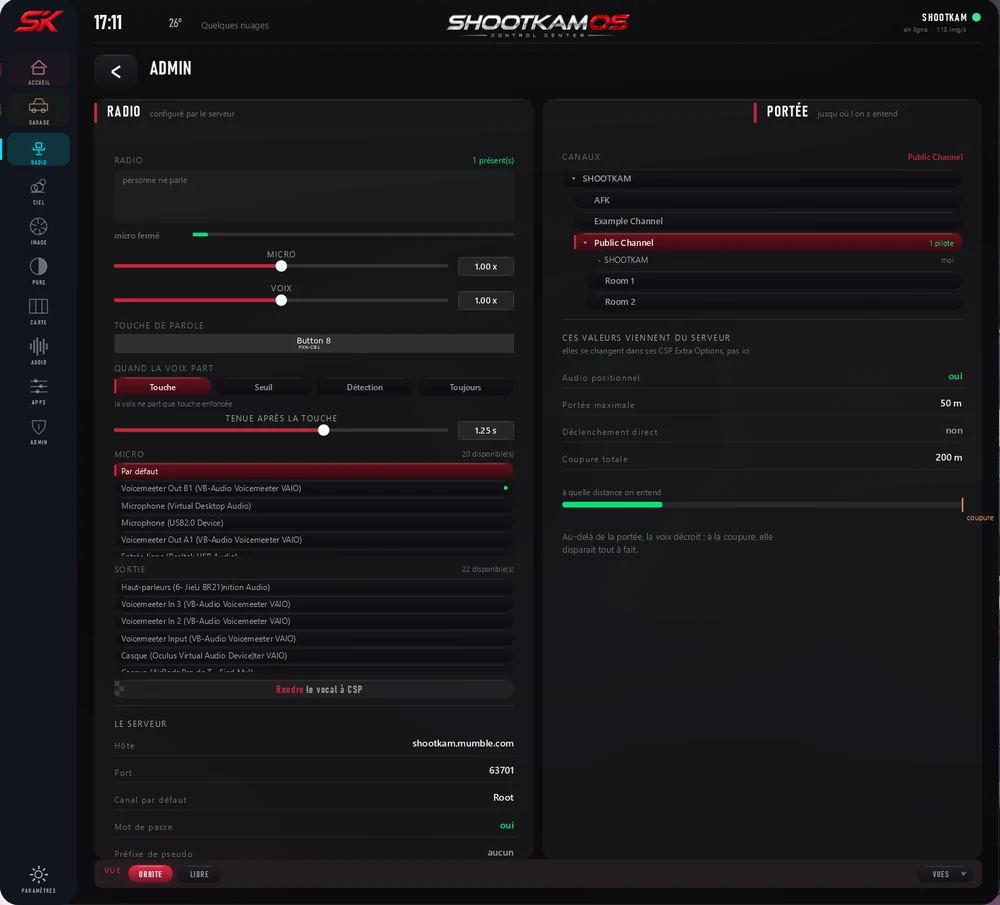1000x905 pixels.
Task: Click shootkam.mumble.com host value
Action: click(463, 744)
